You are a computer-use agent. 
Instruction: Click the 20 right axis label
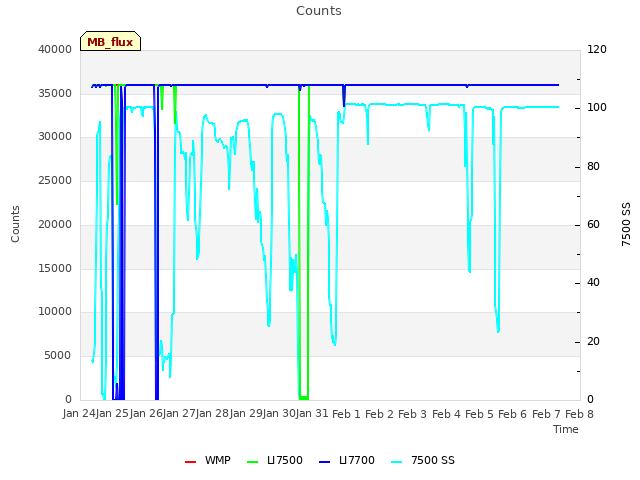593,341
